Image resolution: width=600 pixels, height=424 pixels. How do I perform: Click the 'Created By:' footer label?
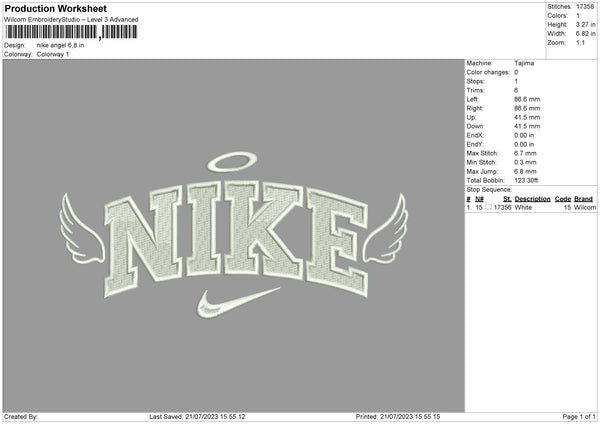pos(21,416)
